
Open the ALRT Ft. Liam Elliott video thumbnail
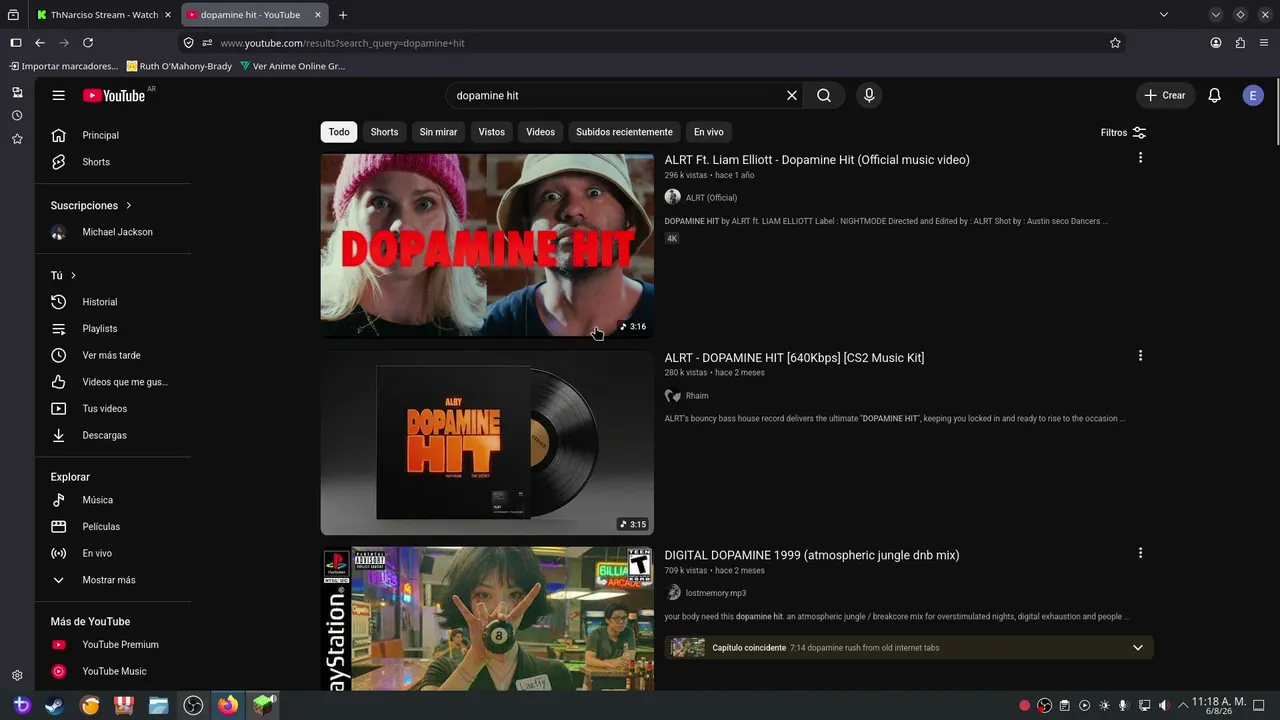487,245
